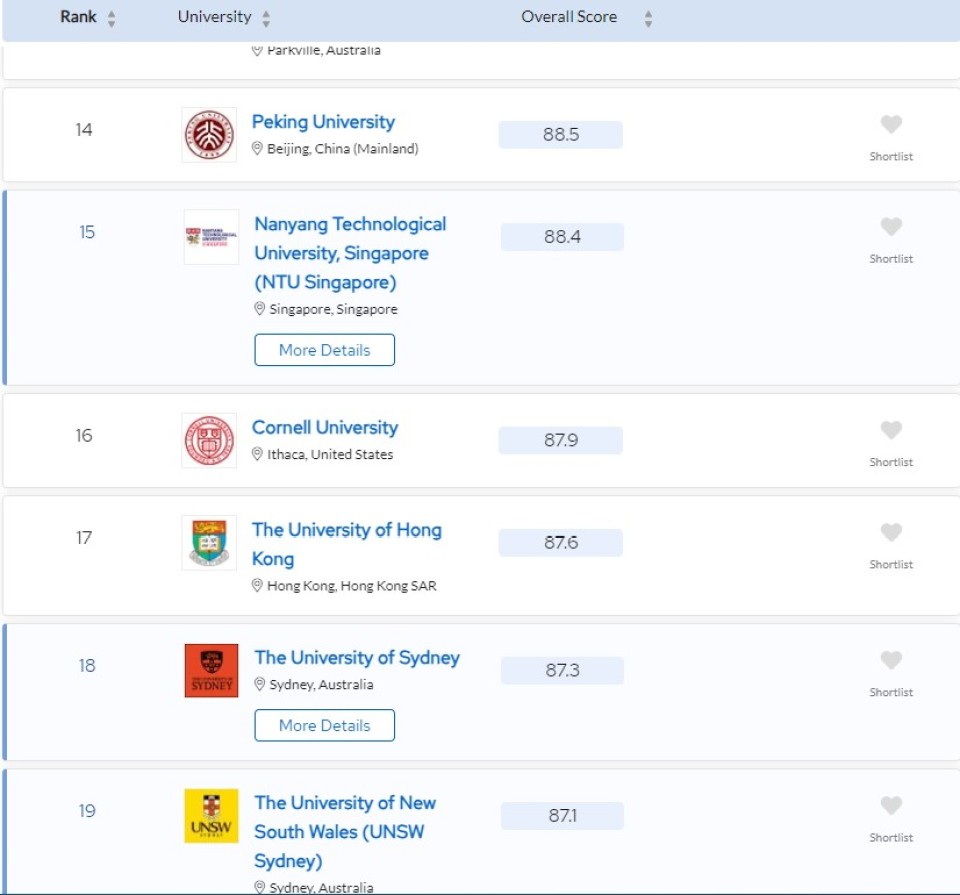This screenshot has height=895, width=960.
Task: Open More Details for University of Sydney
Action: pos(325,725)
